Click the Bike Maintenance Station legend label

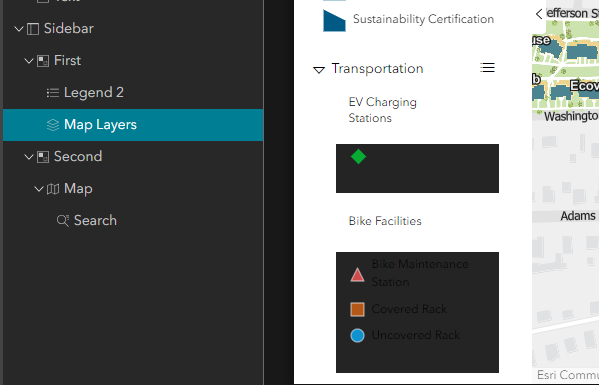pyautogui.click(x=420, y=273)
